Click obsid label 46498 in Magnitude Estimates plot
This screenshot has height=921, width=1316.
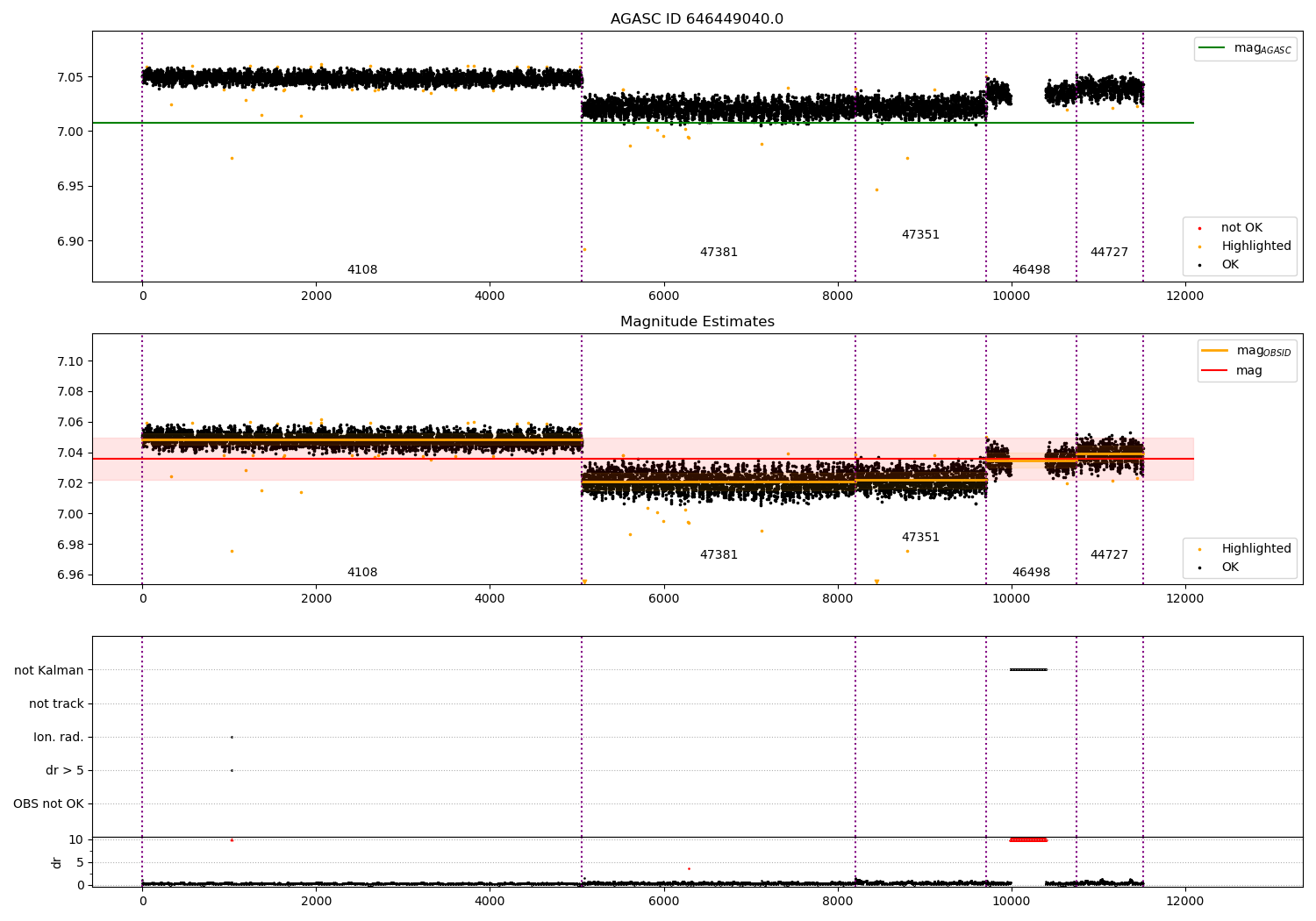coord(1031,573)
